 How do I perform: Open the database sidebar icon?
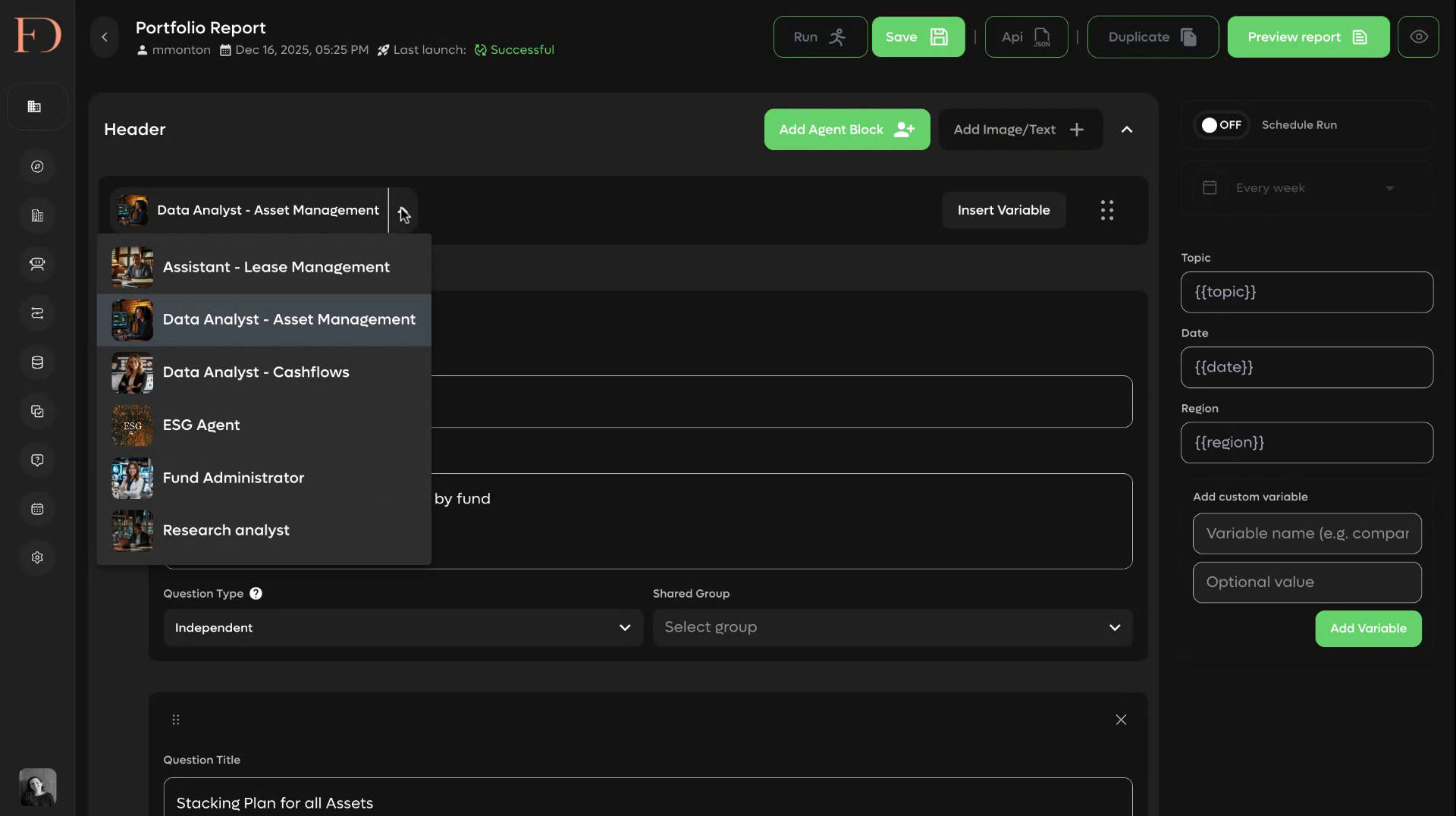click(x=37, y=362)
